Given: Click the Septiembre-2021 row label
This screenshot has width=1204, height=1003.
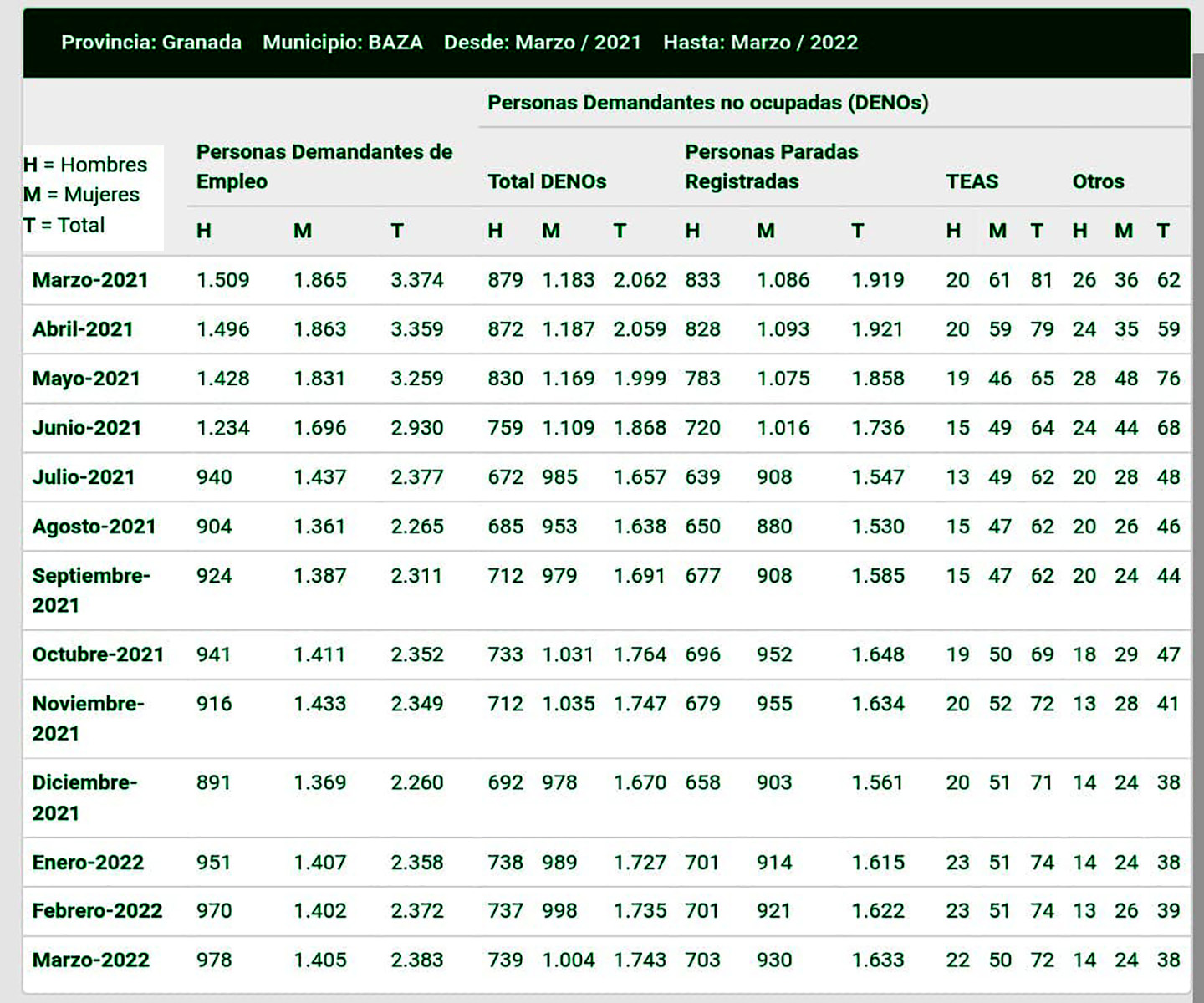Looking at the screenshot, I should [91, 590].
